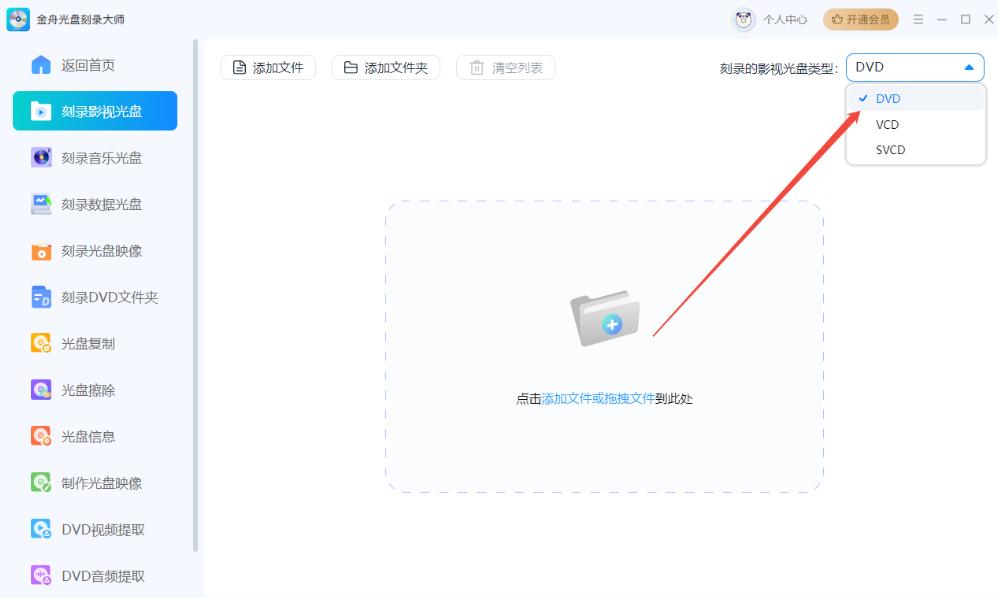Click the 金舟光盘刻录大师 app logo icon
Viewport: 998px width, 598px height.
18,20
